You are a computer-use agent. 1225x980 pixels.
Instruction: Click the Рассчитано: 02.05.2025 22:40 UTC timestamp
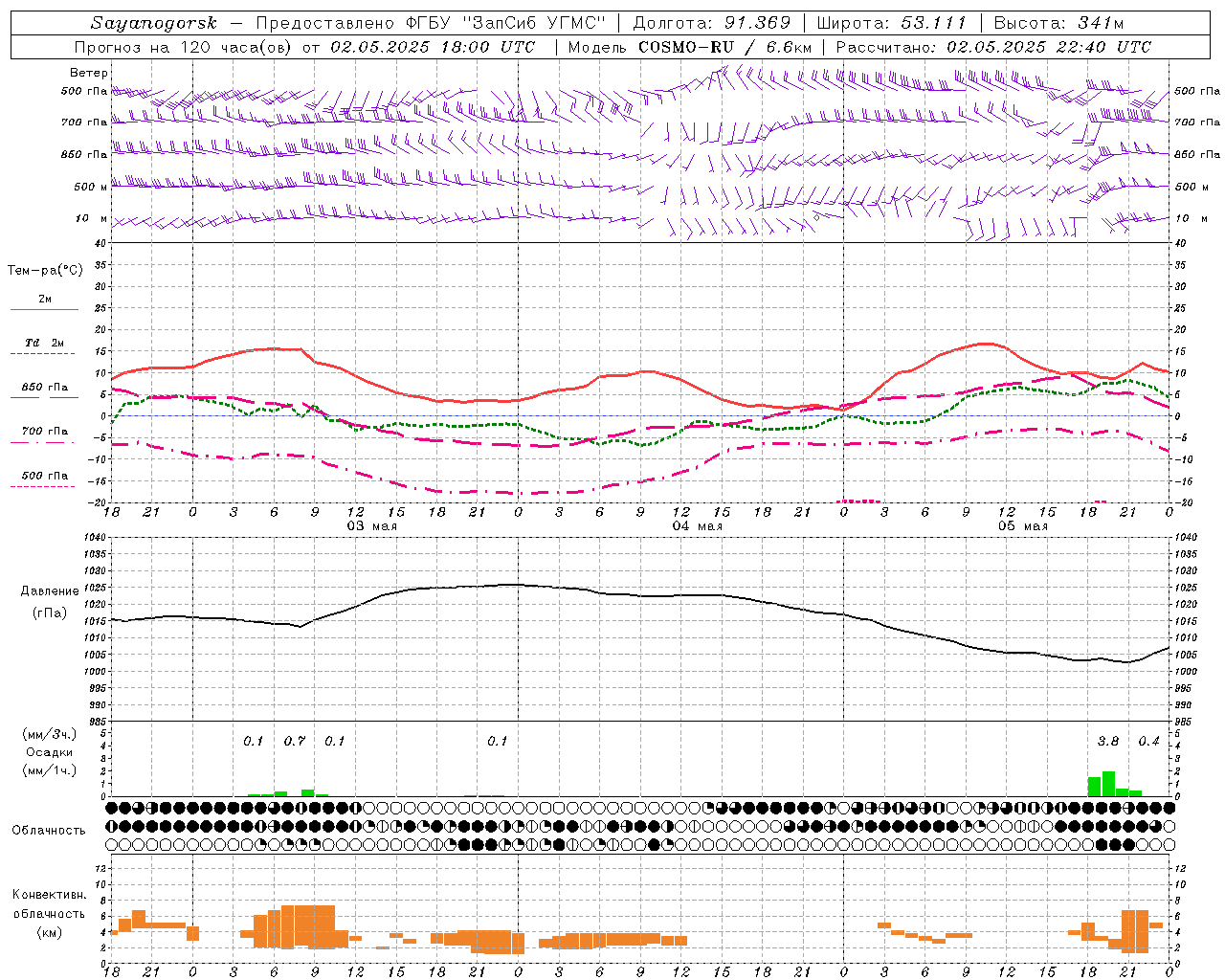tap(993, 47)
